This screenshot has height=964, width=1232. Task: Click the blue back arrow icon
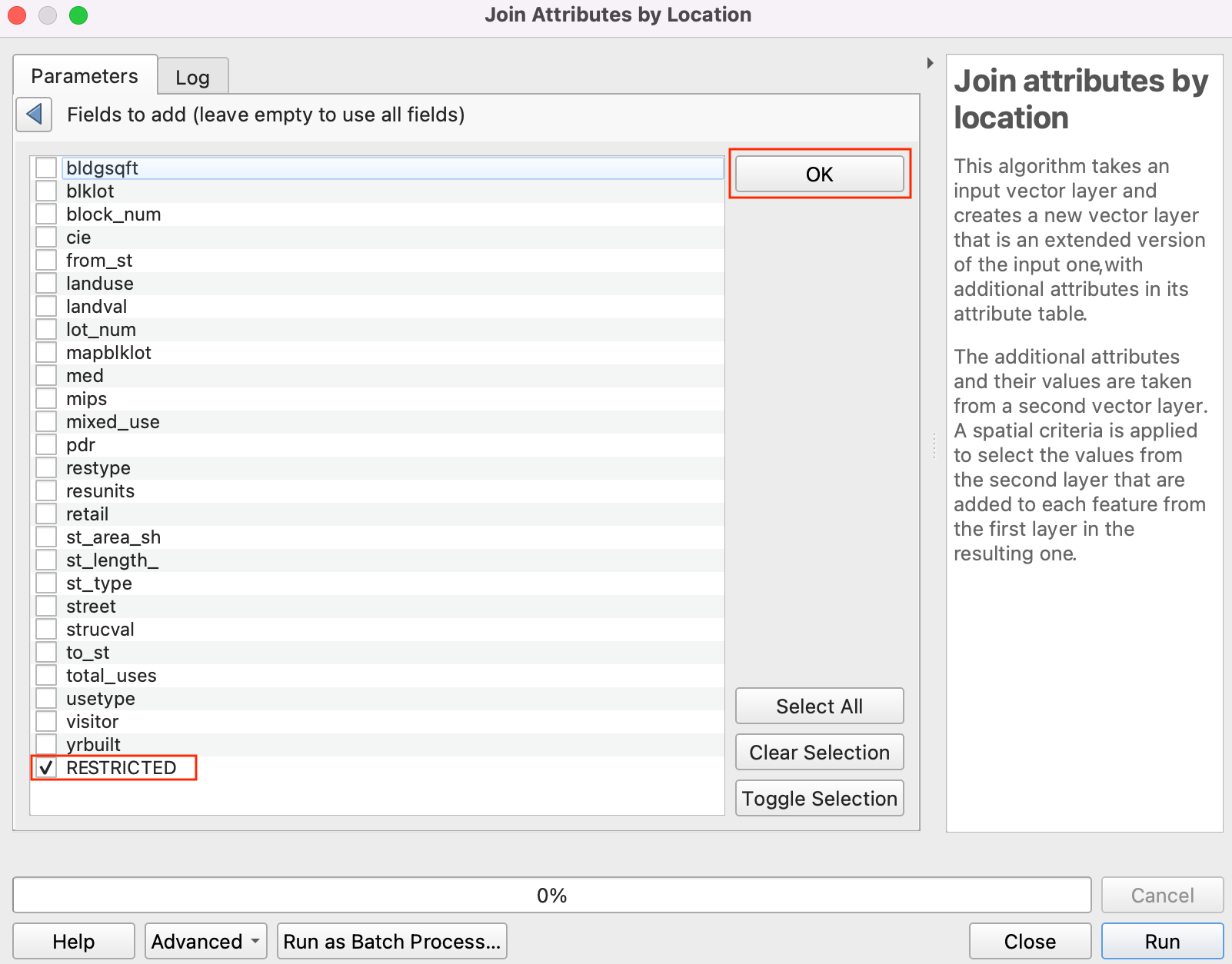pos(34,115)
